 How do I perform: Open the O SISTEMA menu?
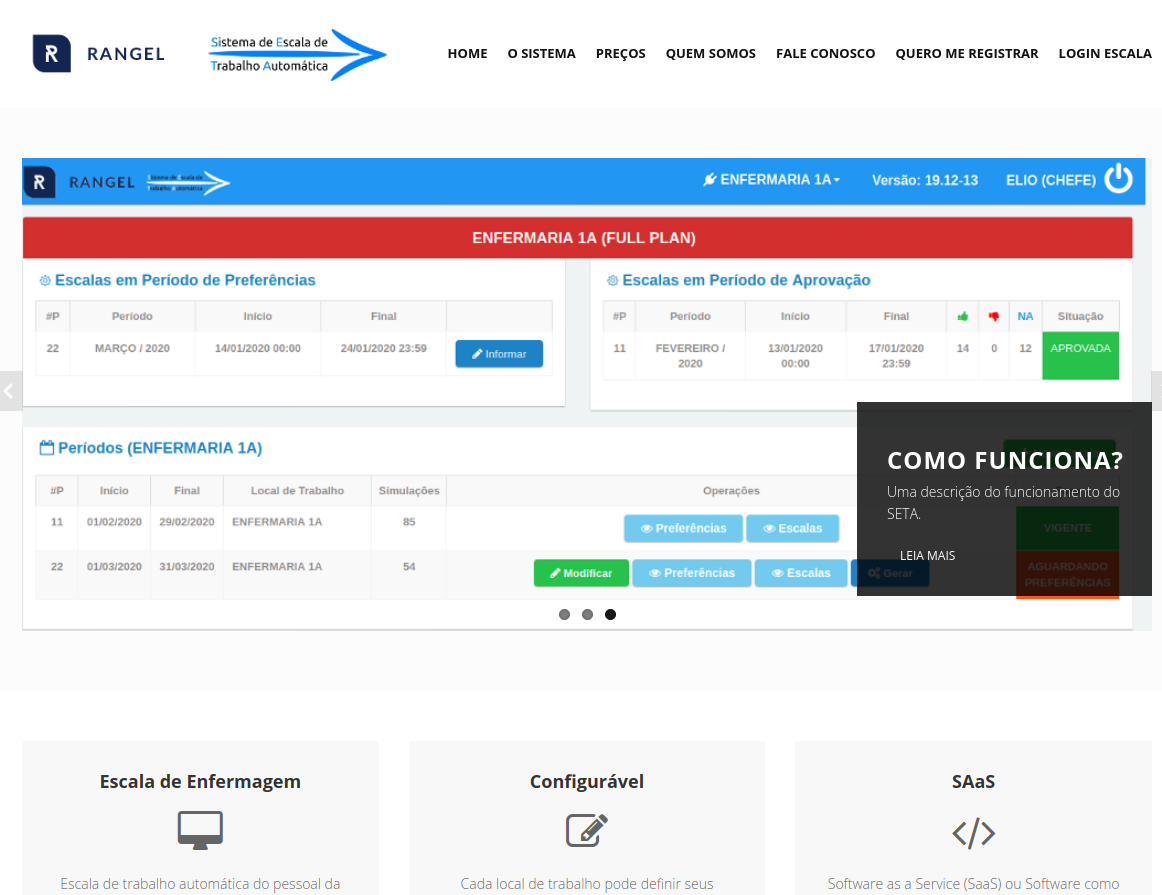pyautogui.click(x=541, y=54)
